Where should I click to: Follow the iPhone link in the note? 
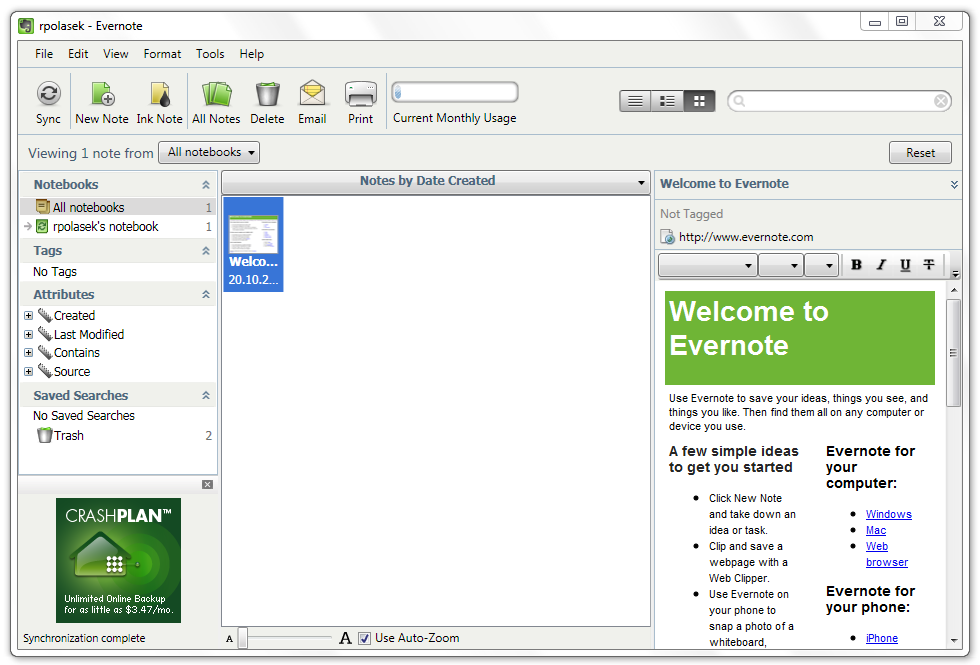(881, 638)
